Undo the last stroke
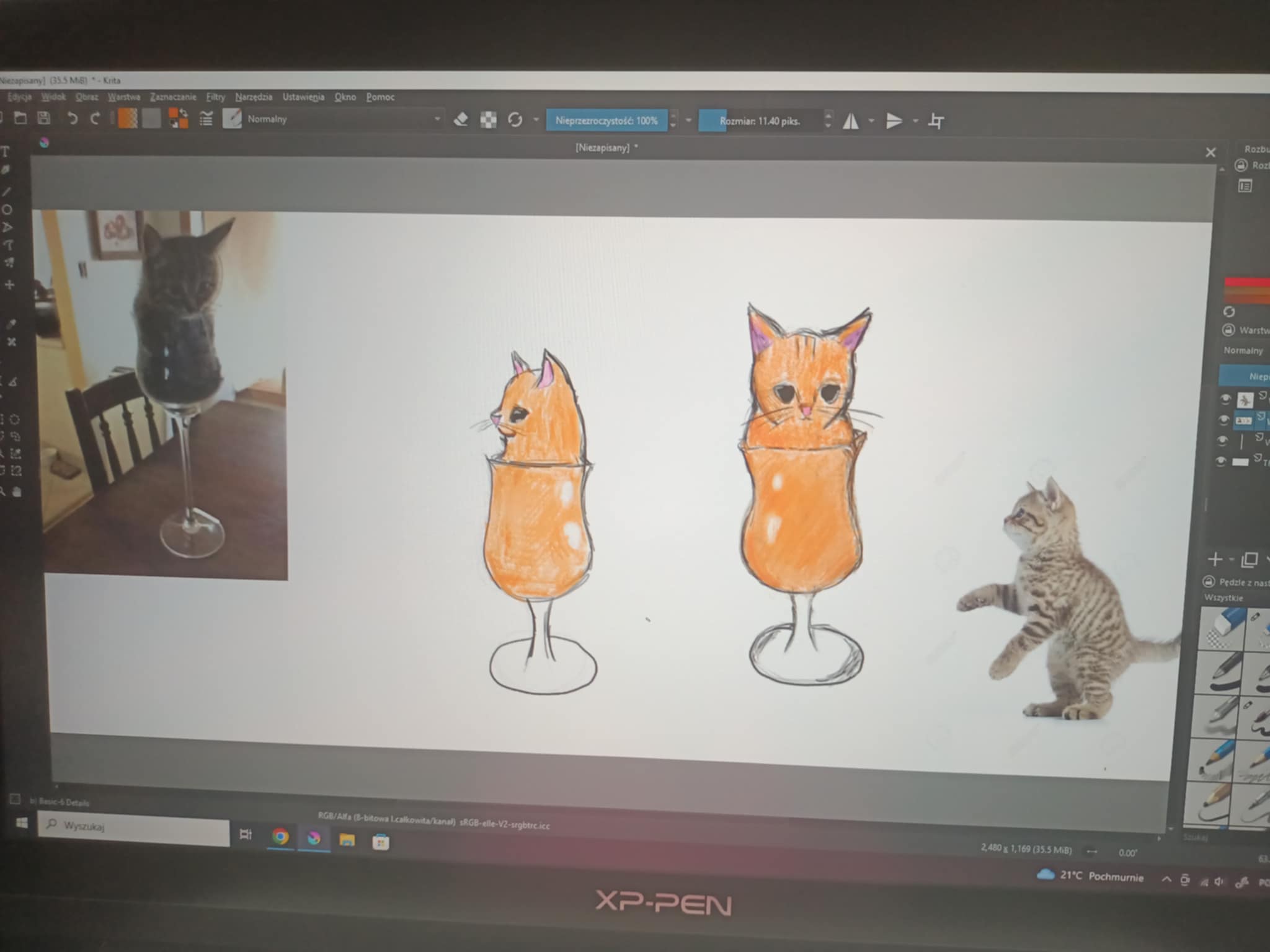The image size is (1270, 952). click(72, 118)
